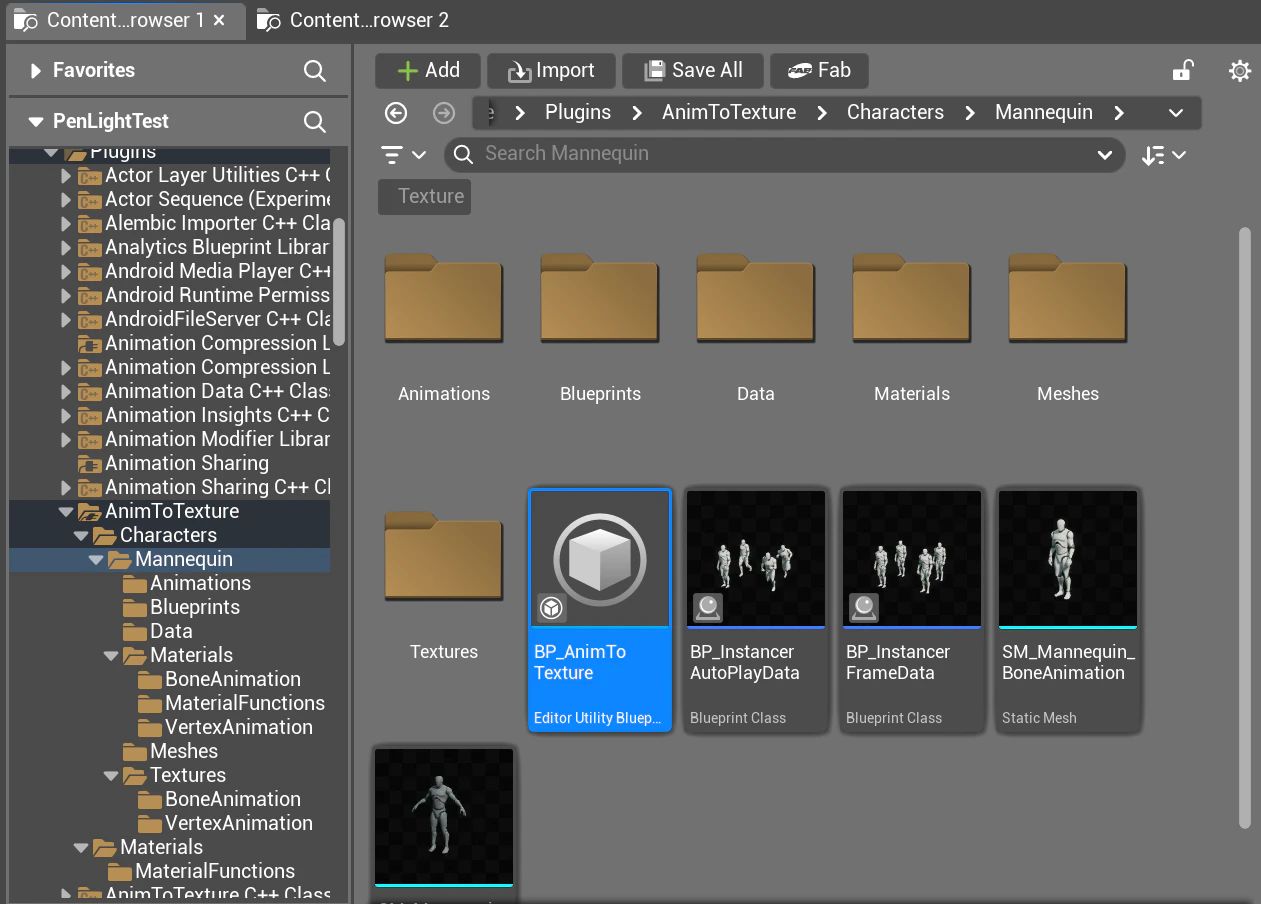
Task: Expand Android Media Player C++ node
Action: point(66,271)
